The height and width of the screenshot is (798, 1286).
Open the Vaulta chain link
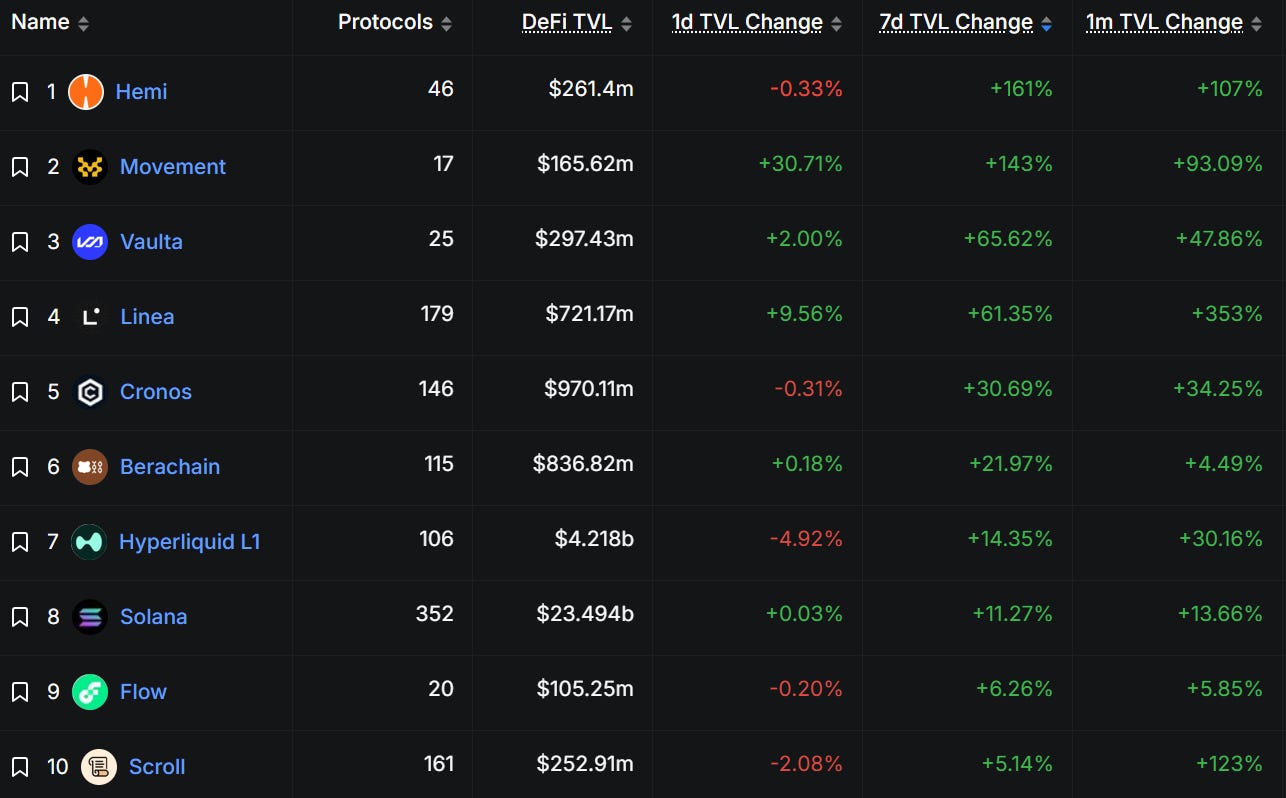(x=151, y=242)
